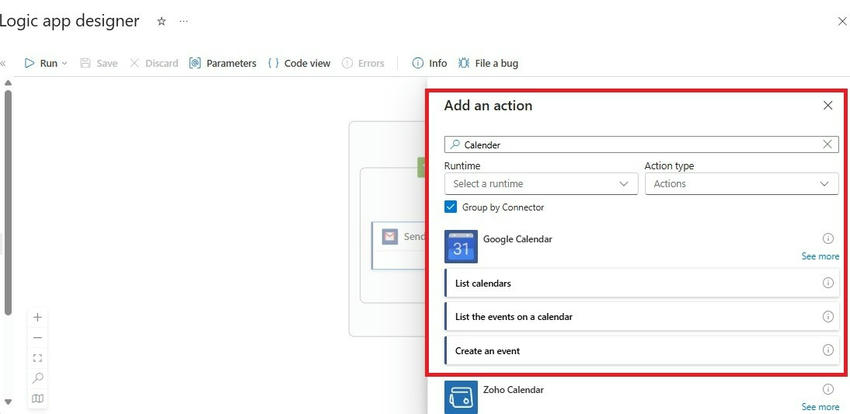Zoom in on the designer canvas
Image resolution: width=850 pixels, height=414 pixels.
click(38, 317)
